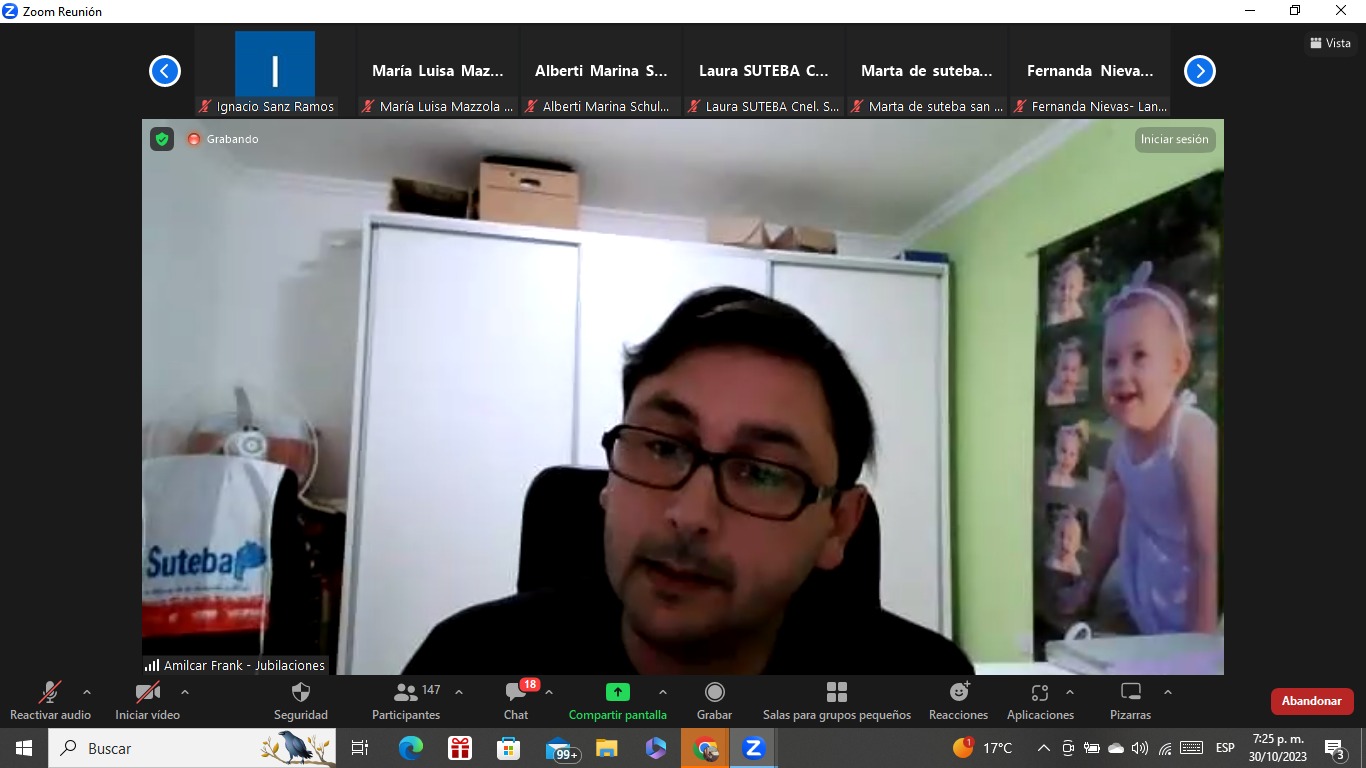Open the Reacciones menu
Viewport: 1366px width, 768px height.
(958, 693)
